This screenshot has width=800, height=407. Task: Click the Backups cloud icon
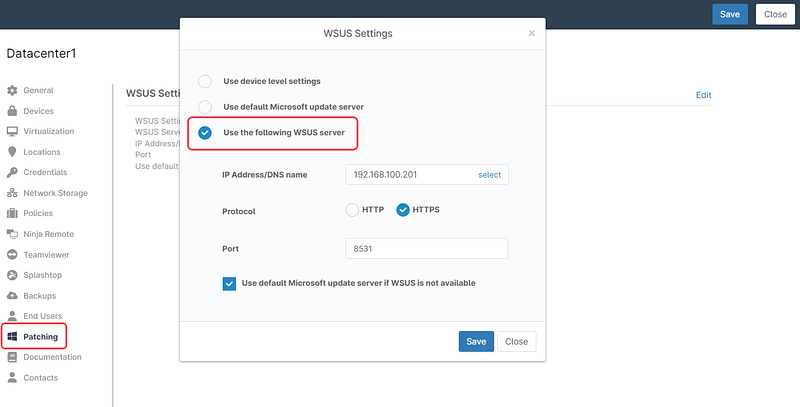pos(12,296)
